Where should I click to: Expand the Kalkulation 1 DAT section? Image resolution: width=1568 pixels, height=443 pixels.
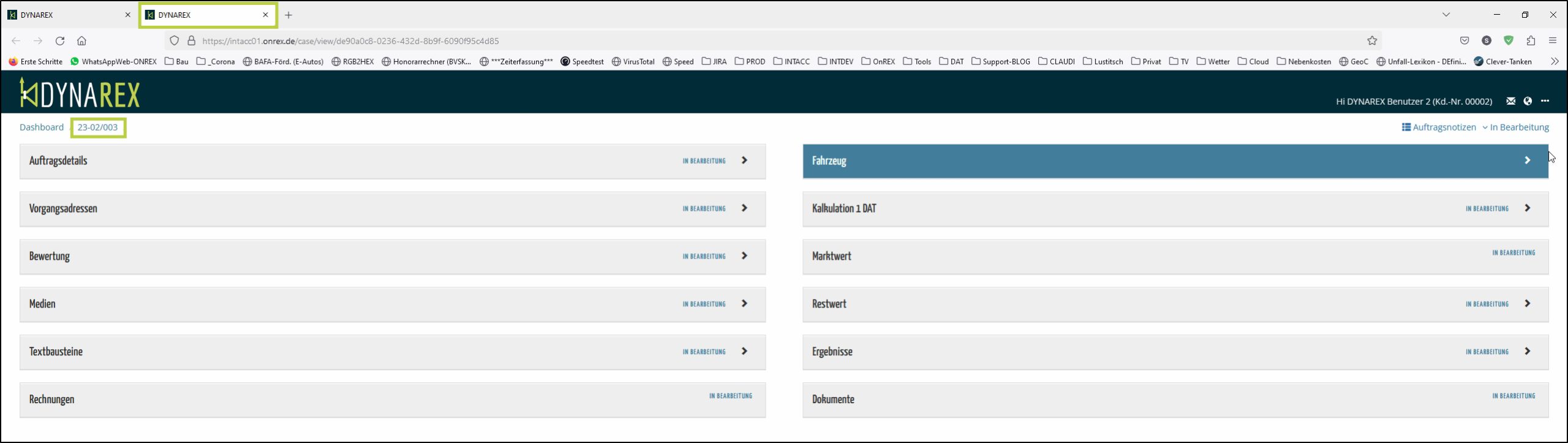tap(1527, 208)
